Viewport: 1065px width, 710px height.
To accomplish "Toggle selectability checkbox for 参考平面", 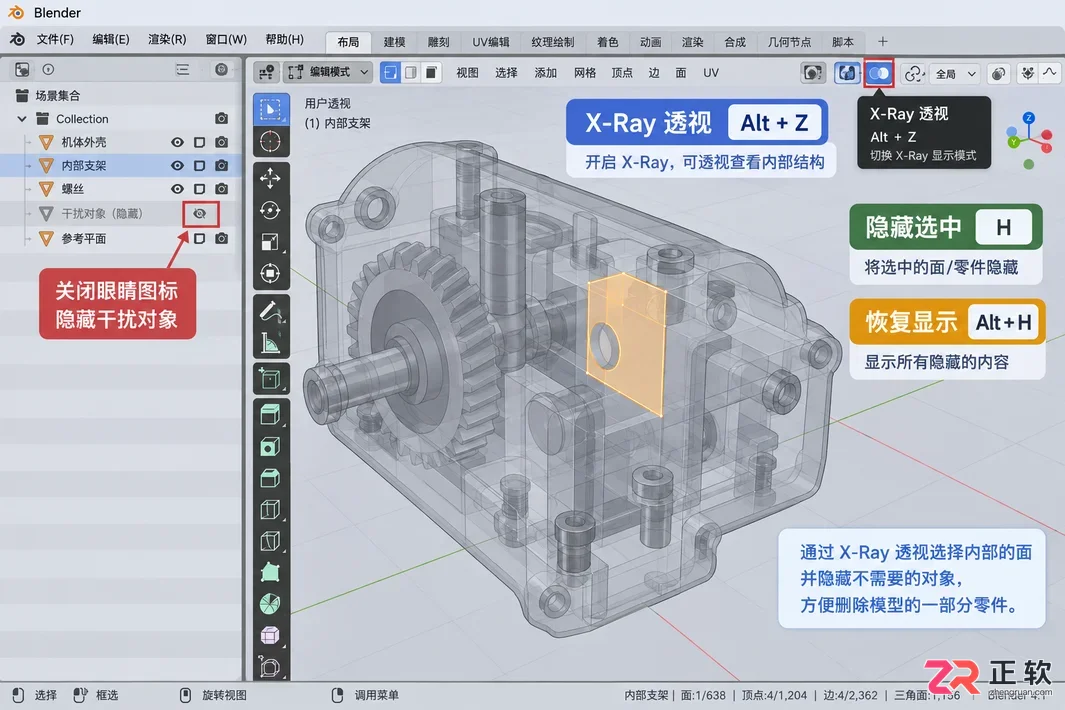I will pos(200,238).
